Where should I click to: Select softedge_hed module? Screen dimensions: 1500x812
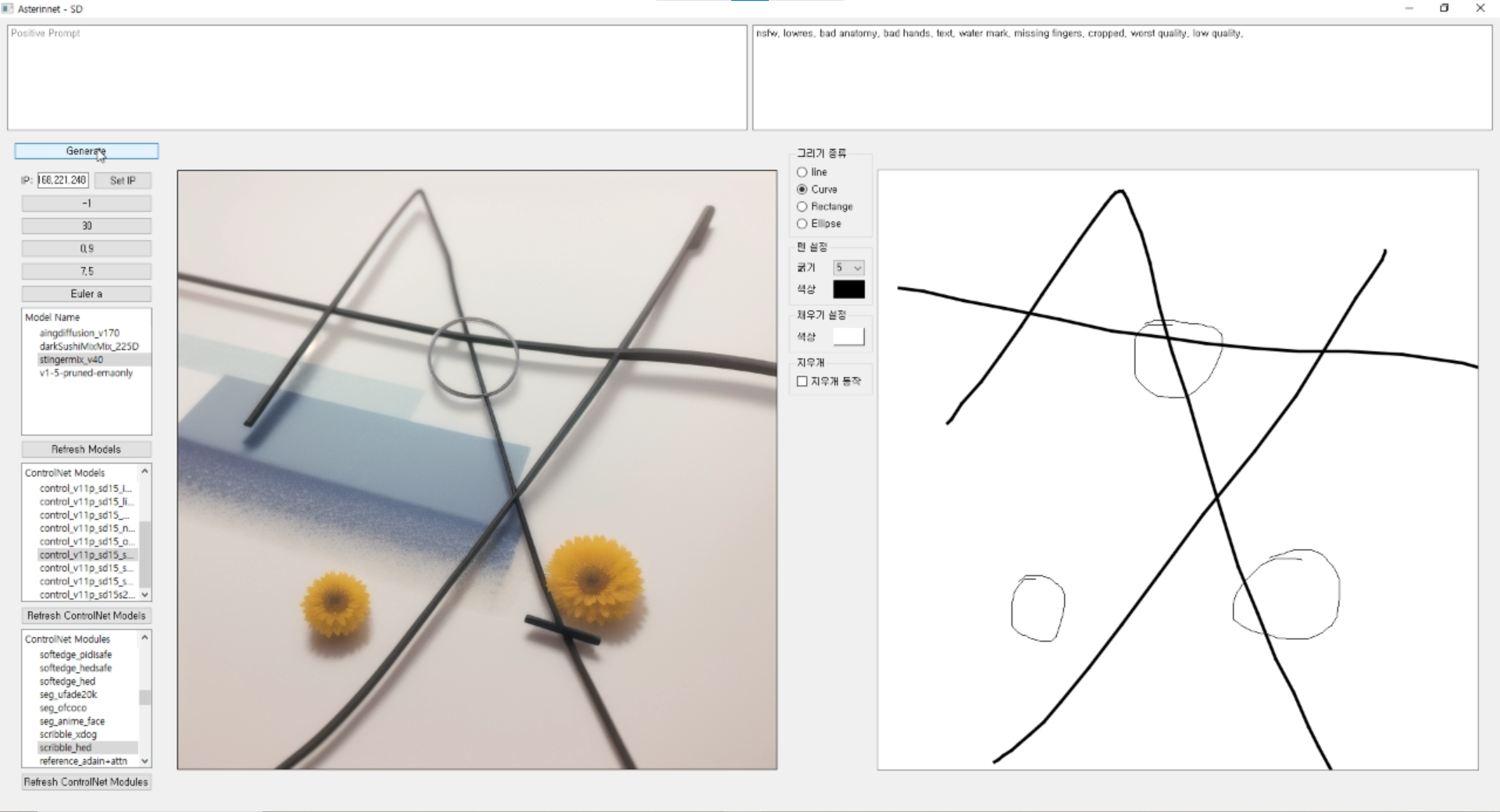(67, 681)
